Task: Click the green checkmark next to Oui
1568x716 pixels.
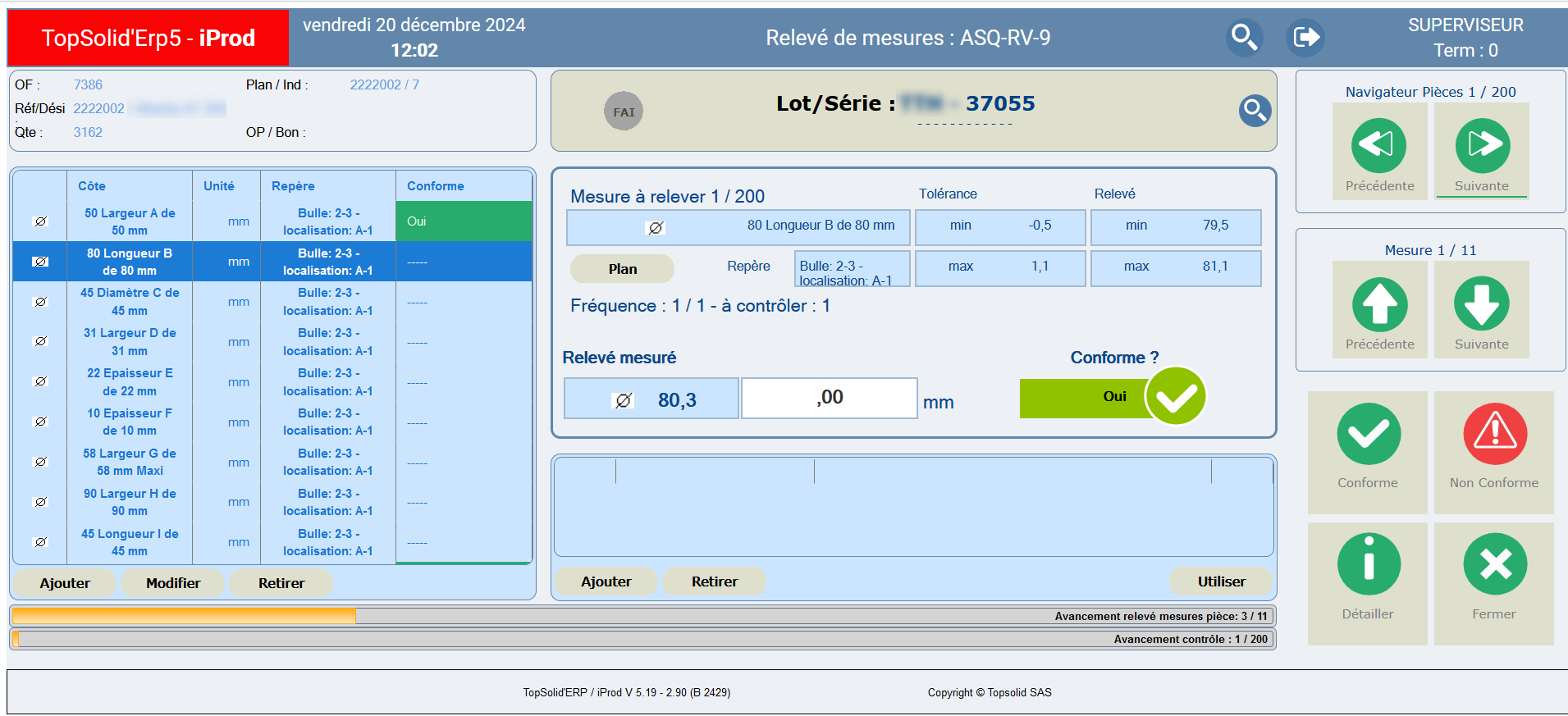Action: click(x=1176, y=397)
